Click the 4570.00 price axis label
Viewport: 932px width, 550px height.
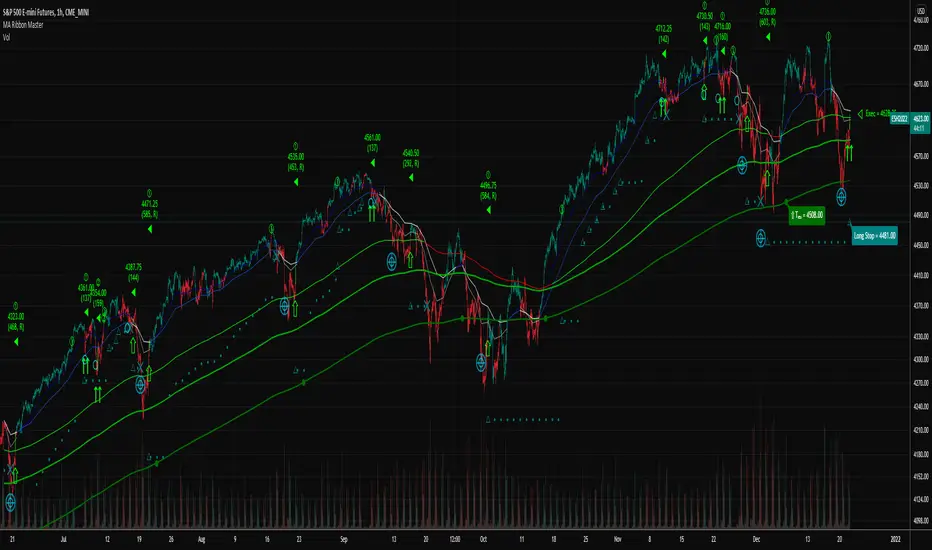tap(921, 156)
